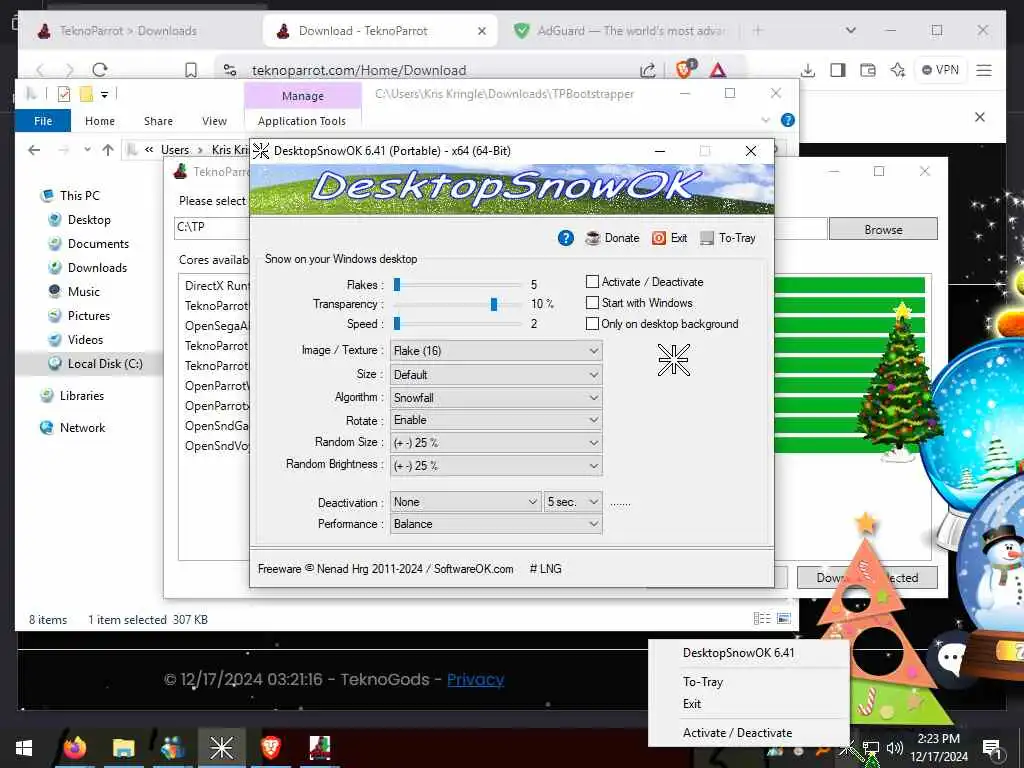This screenshot has height=768, width=1024.
Task: Reload the page in Brave browser
Action: (x=99, y=70)
